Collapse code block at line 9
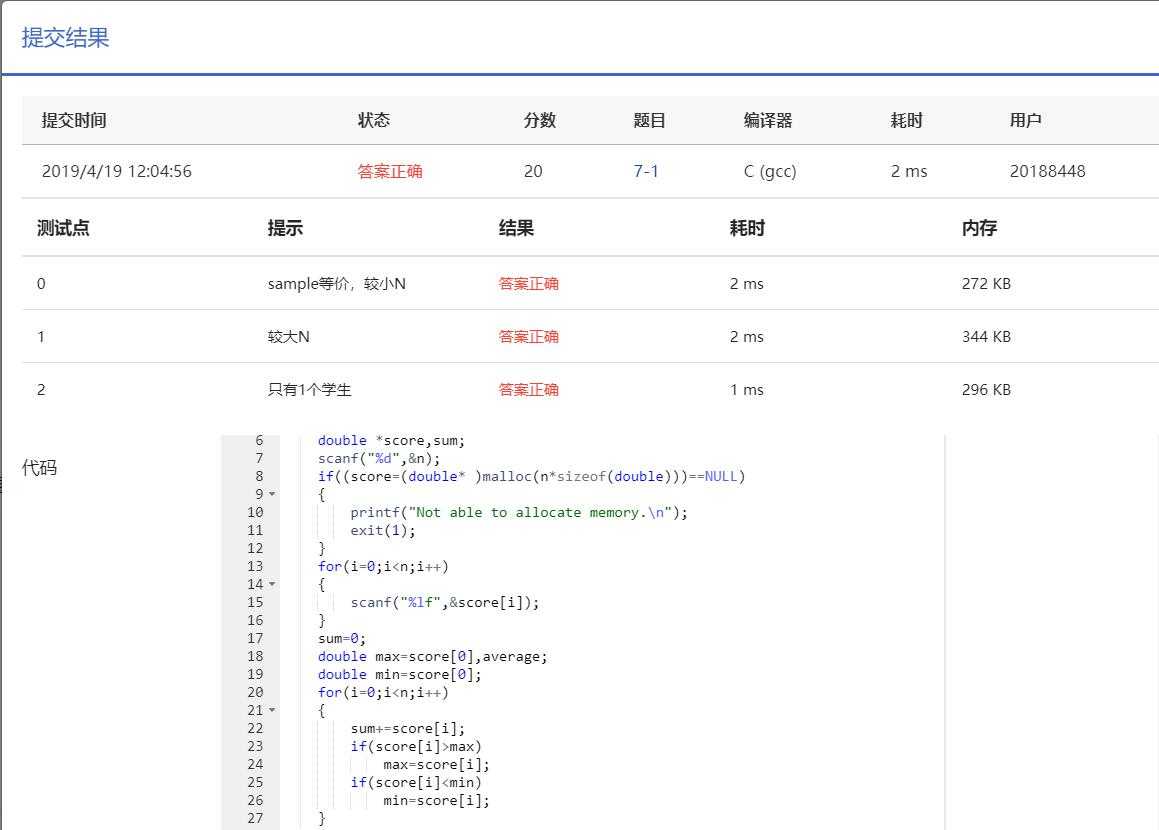The height and width of the screenshot is (830, 1159). pos(272,494)
